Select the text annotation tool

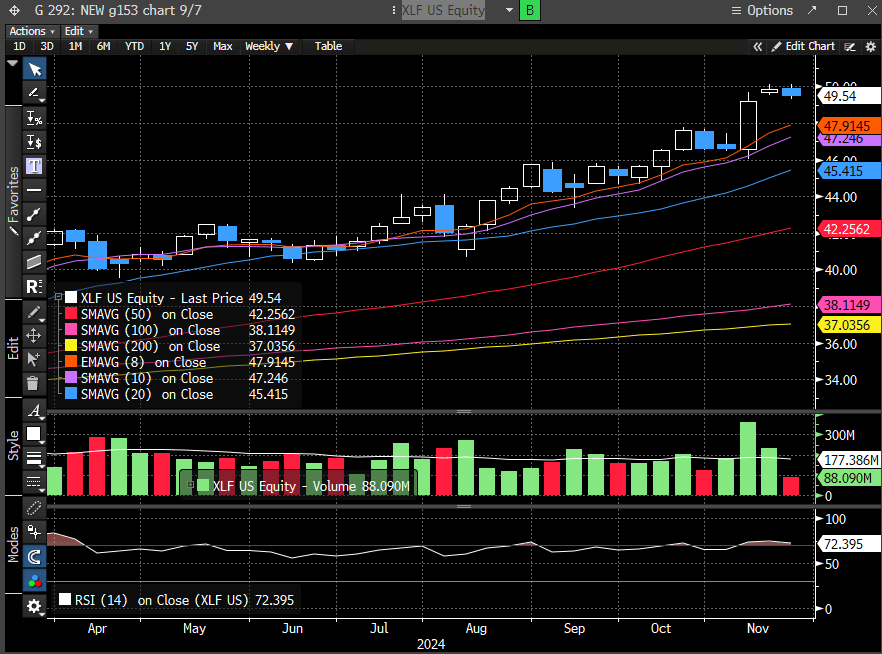point(34,166)
